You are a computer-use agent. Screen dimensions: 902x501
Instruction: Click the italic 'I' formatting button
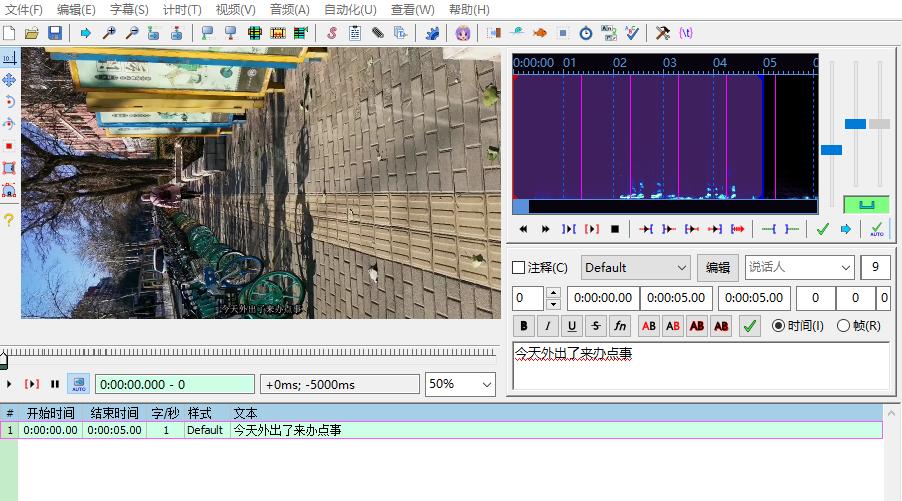(x=548, y=326)
